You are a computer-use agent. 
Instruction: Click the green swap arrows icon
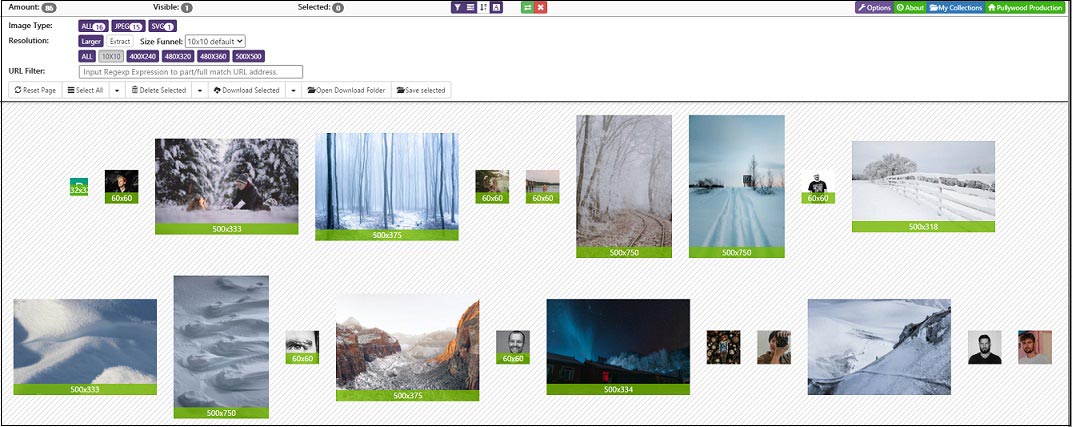click(527, 8)
